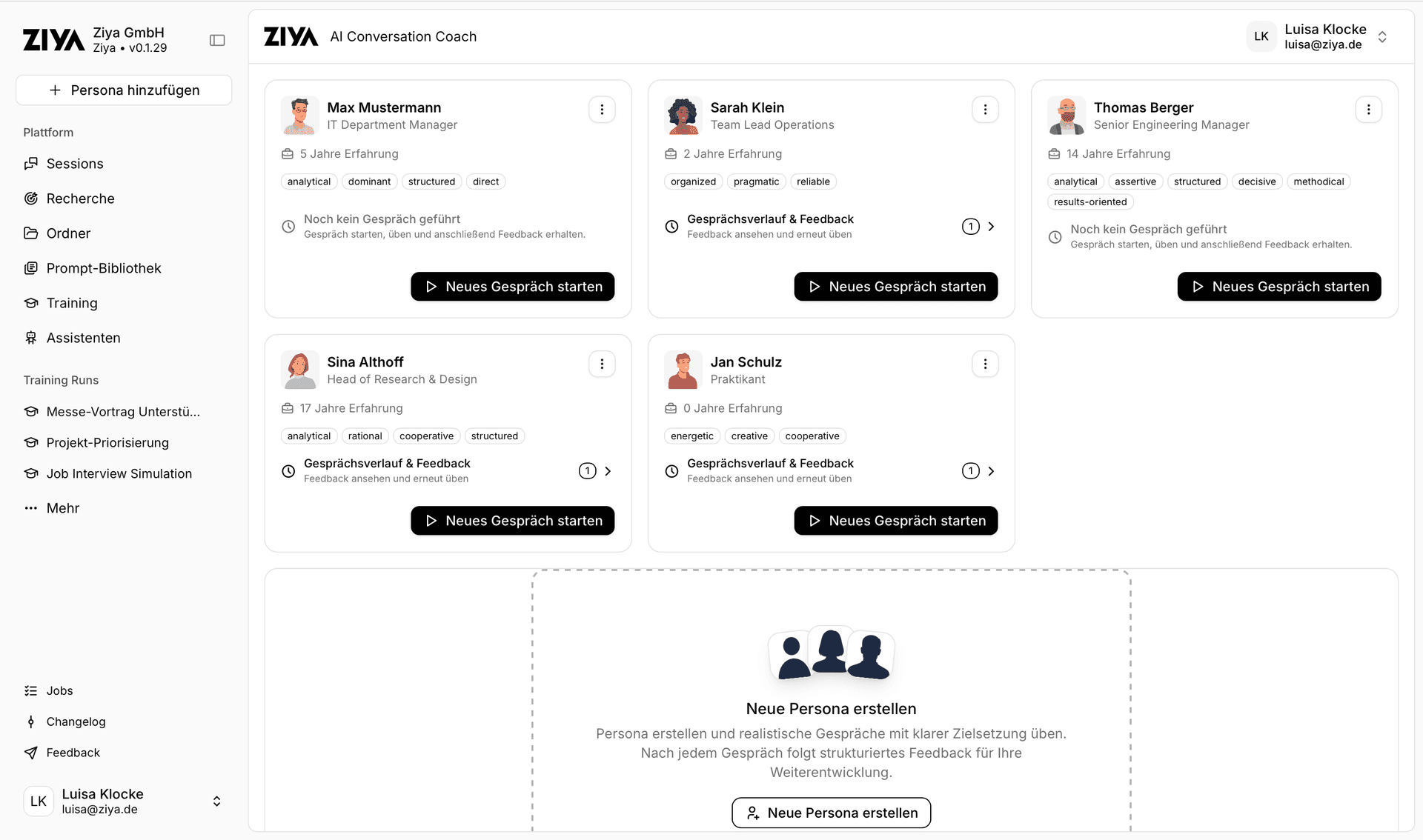Open Jan Schulz's three-dot options menu
The image size is (1423, 840).
(985, 364)
